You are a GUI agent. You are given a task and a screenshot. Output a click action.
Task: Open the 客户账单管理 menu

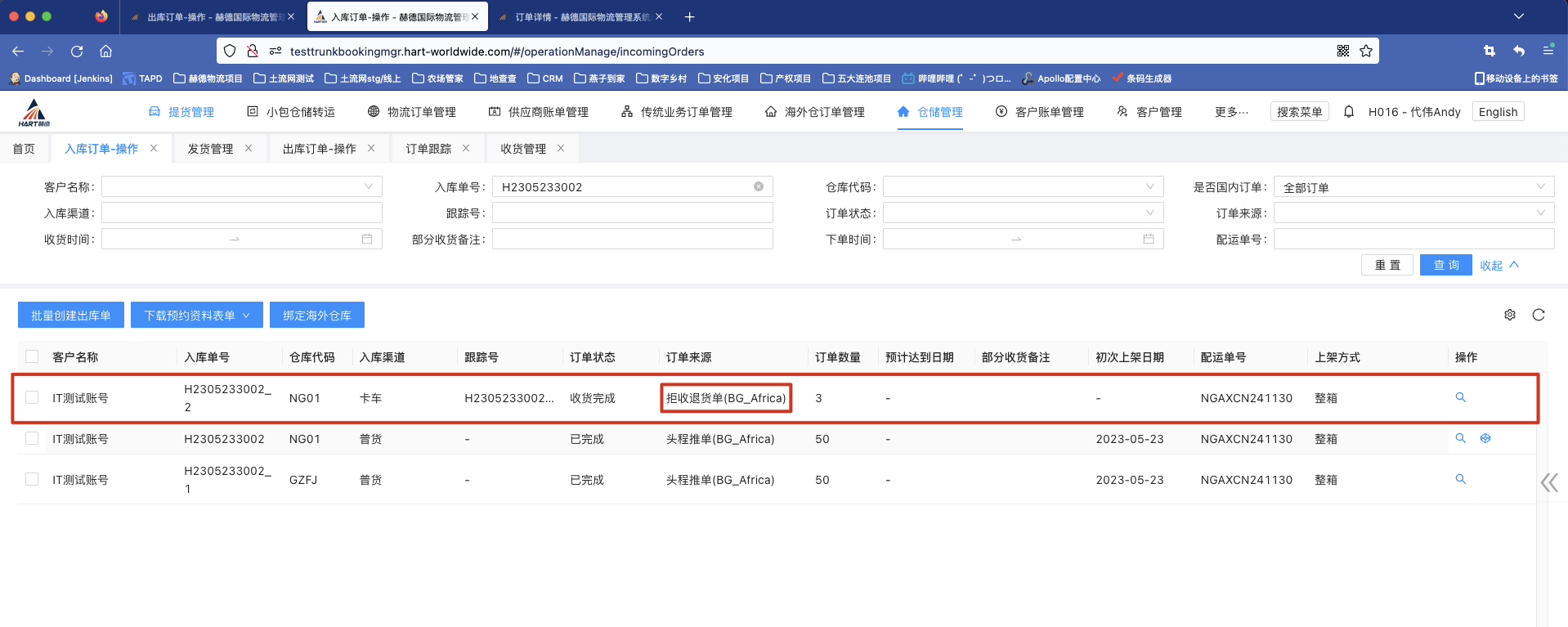1040,111
